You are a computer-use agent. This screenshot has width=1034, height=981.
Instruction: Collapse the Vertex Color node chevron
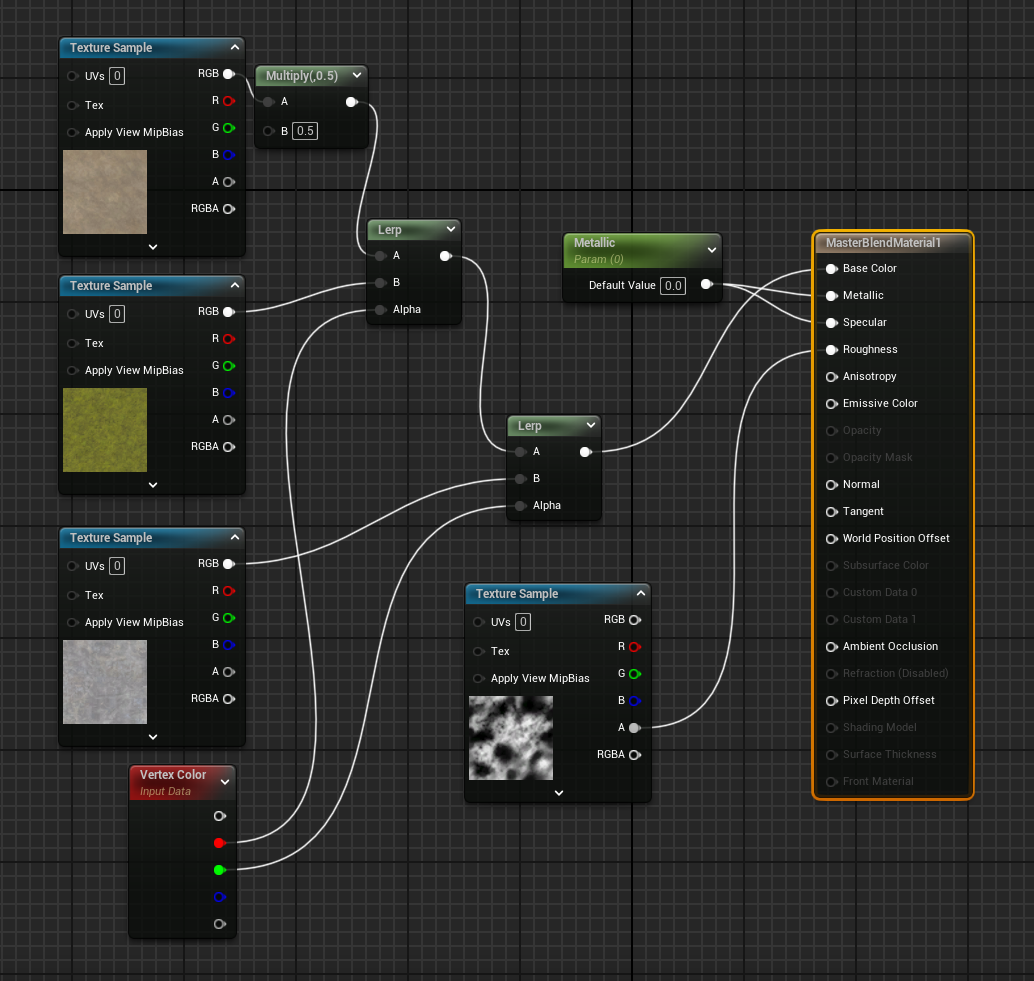(x=224, y=782)
